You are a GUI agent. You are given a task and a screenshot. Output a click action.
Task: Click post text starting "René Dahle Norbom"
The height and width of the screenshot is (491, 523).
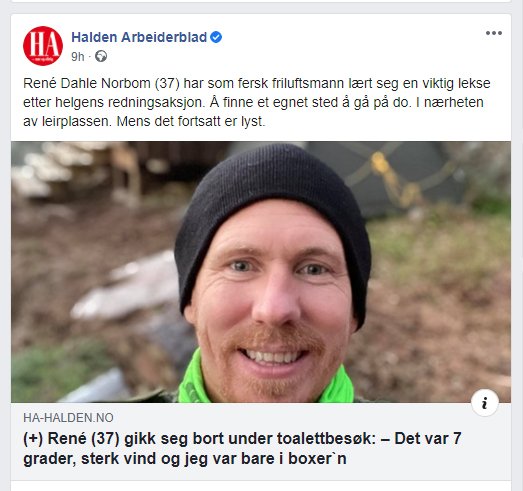[257, 102]
